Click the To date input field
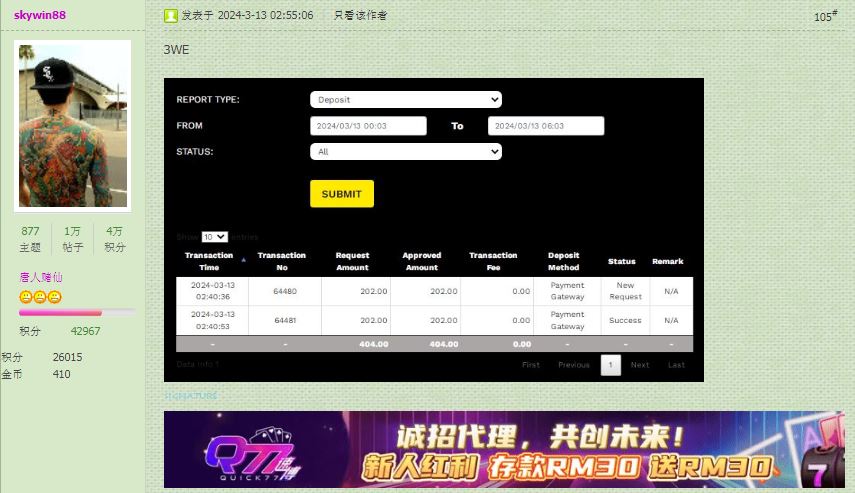 click(546, 126)
